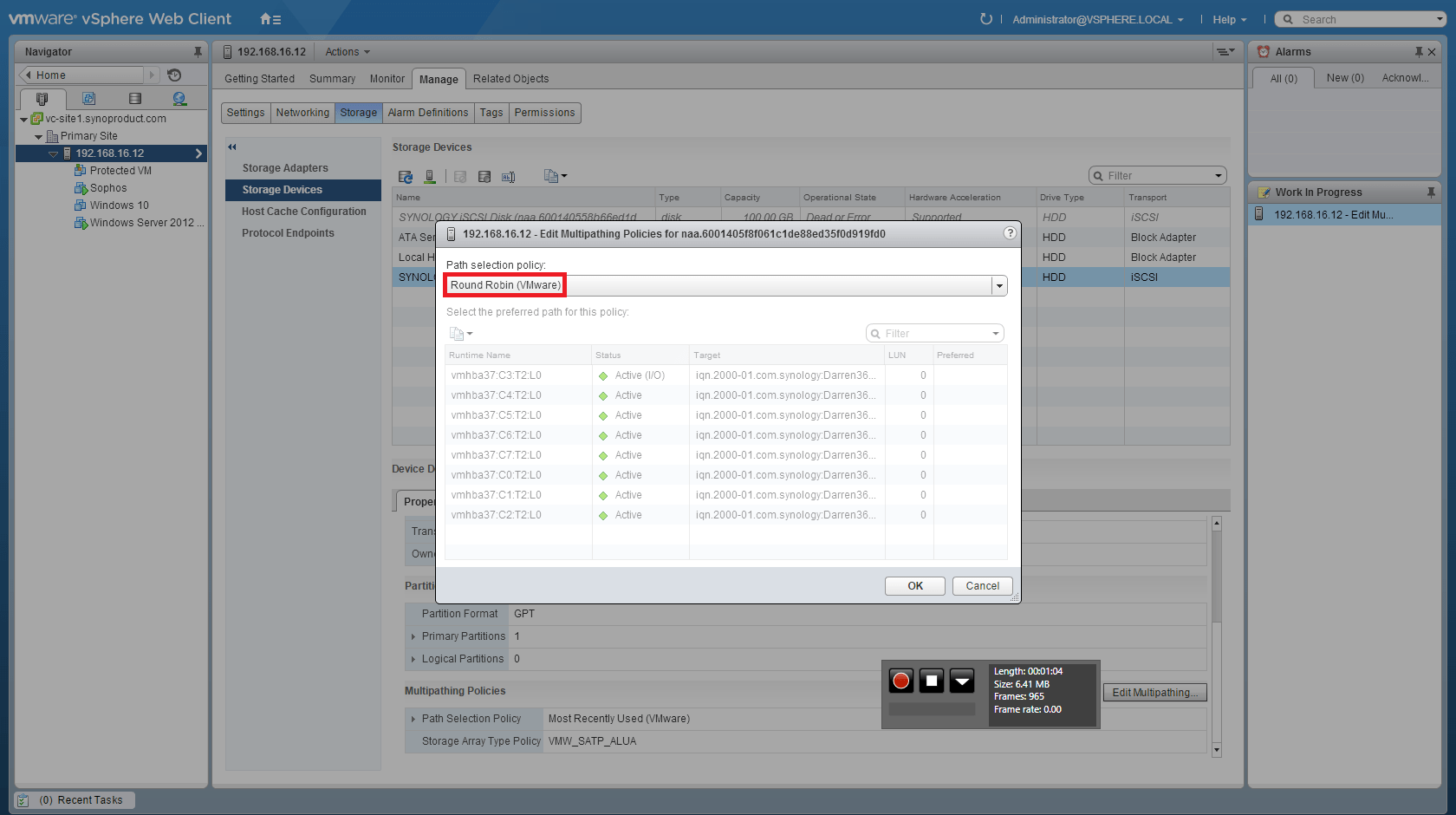1456x815 pixels.
Task: Rename the selected storage device
Action: [x=508, y=176]
